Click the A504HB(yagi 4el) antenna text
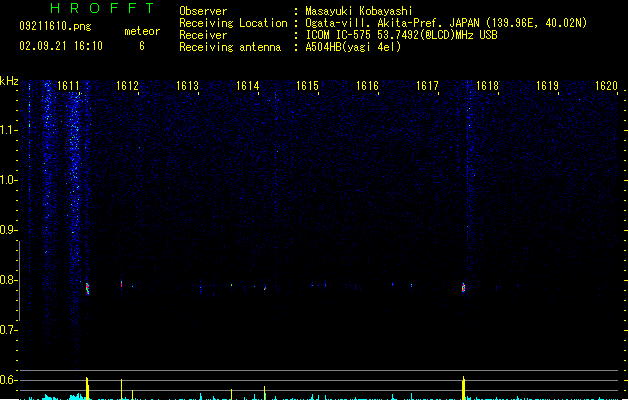This screenshot has width=629, height=400. [x=353, y=47]
